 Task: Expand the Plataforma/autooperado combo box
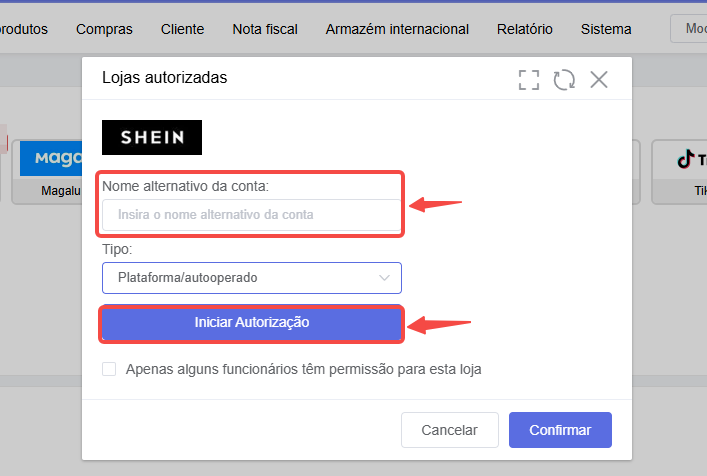[x=252, y=278]
